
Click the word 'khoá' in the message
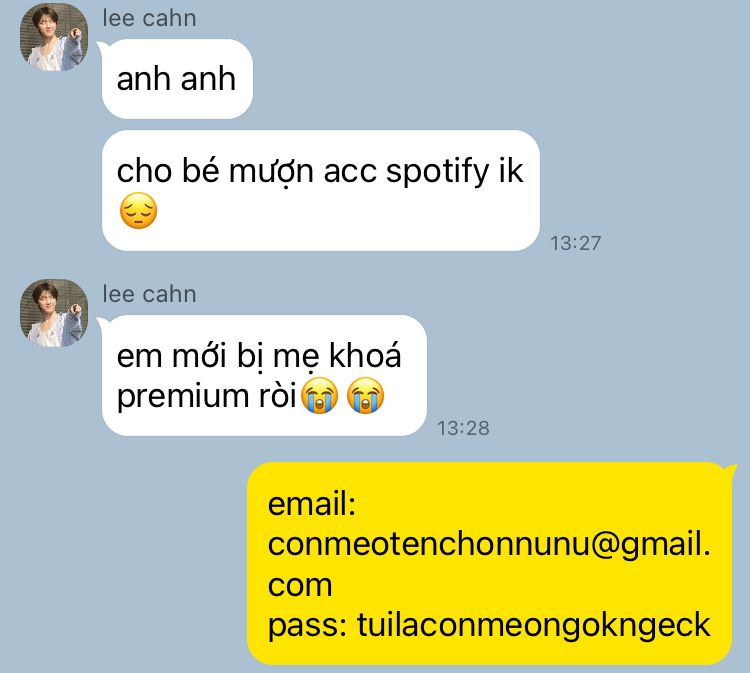pos(365,356)
